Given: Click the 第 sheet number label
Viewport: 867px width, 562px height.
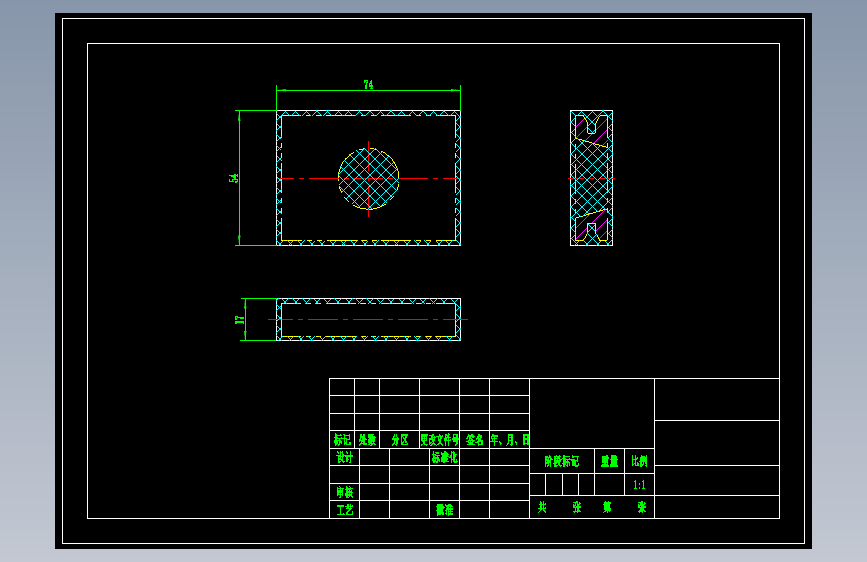Looking at the screenshot, I should click(x=607, y=507).
